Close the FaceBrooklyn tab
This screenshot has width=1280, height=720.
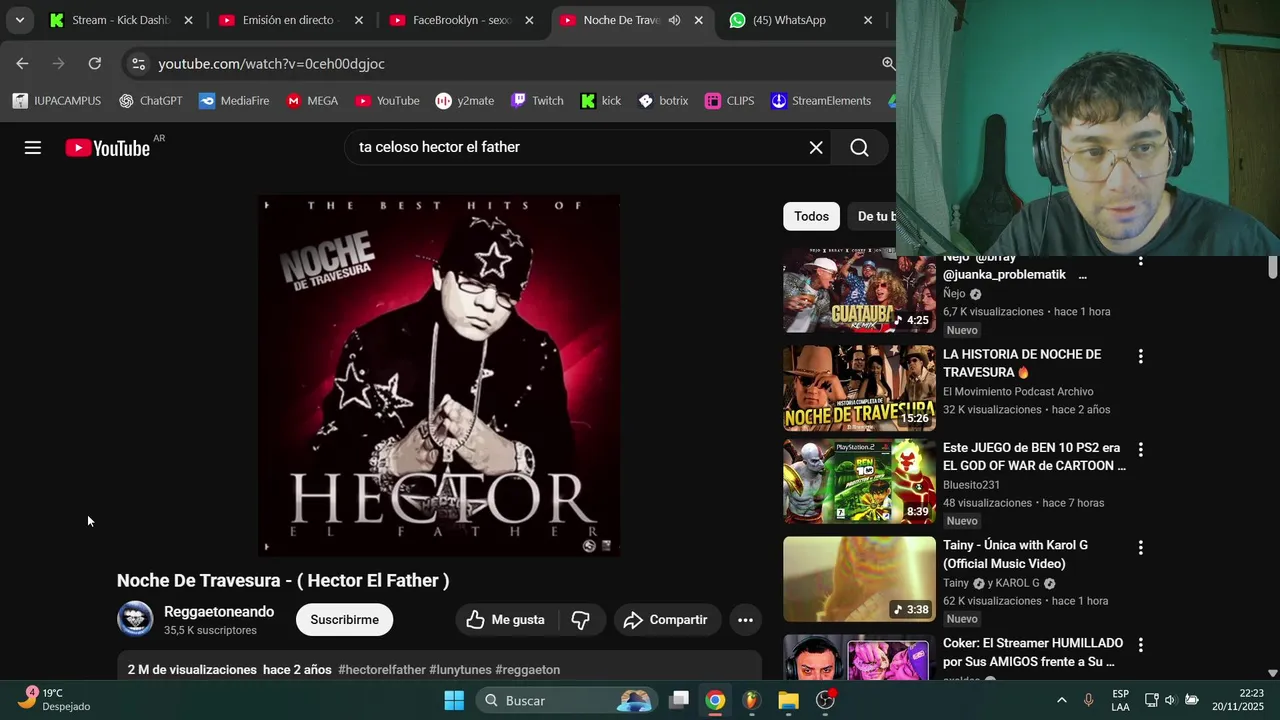529,20
